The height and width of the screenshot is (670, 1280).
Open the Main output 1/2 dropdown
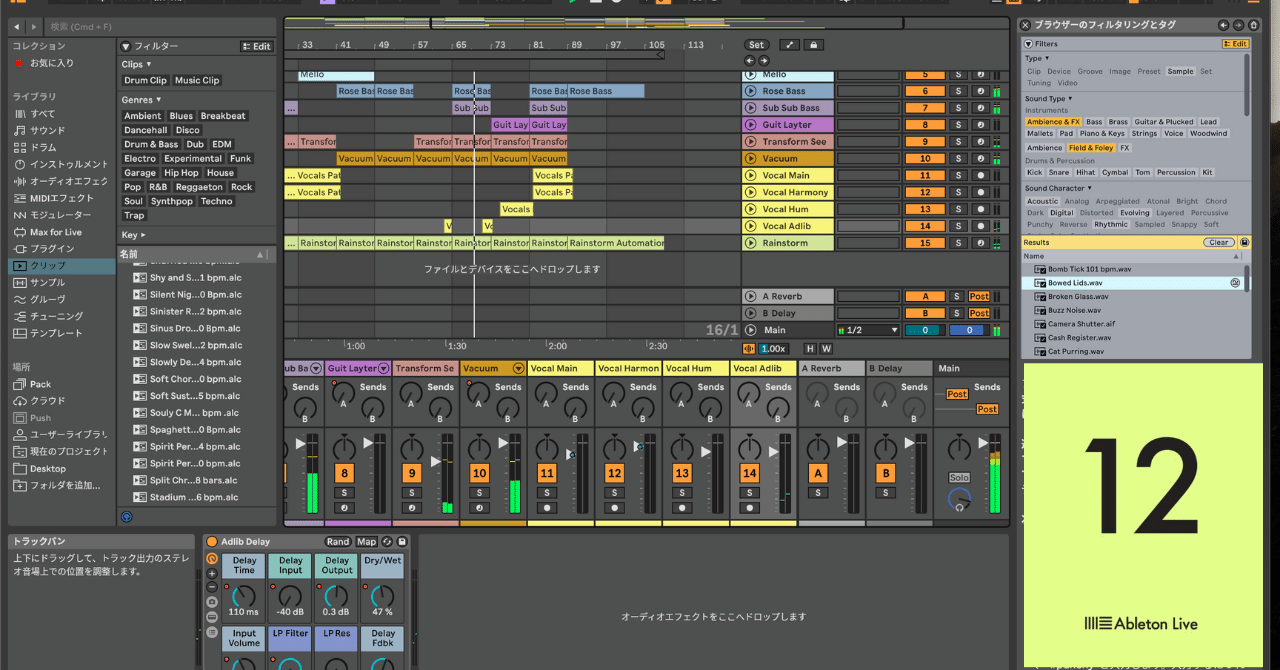pos(868,330)
